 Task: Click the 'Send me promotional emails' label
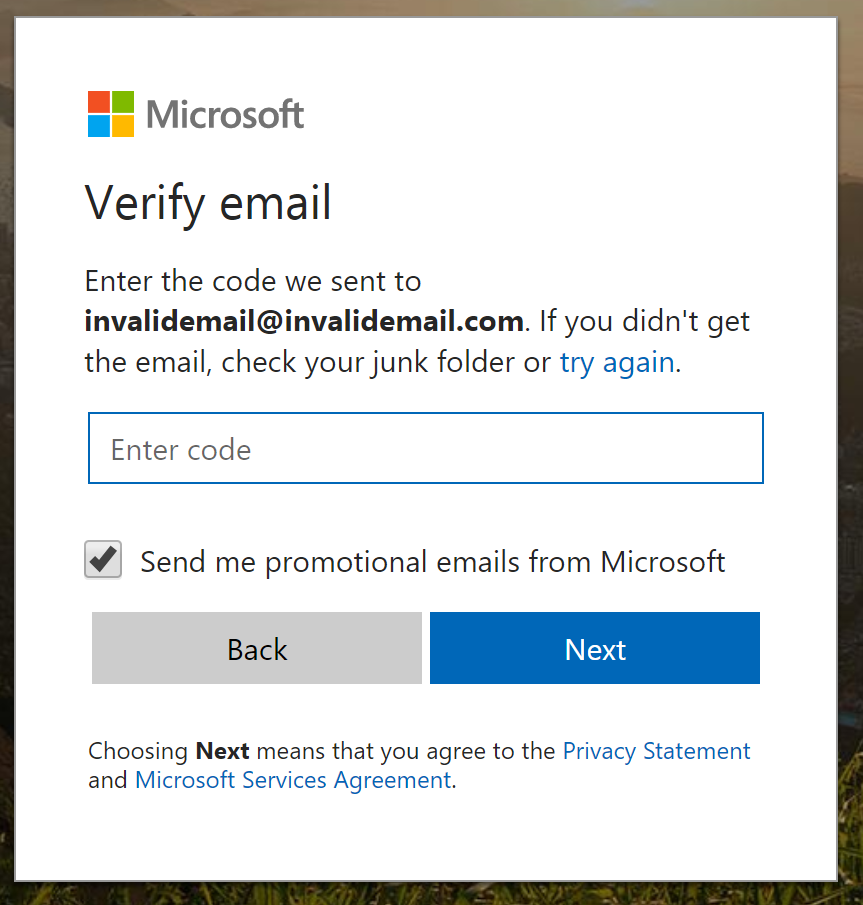point(432,562)
